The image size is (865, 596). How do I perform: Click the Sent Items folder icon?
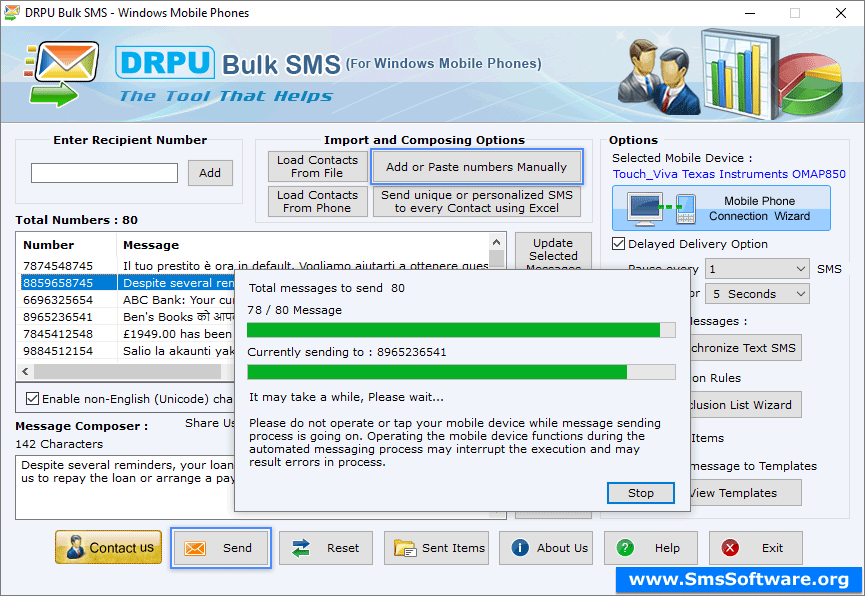click(405, 548)
